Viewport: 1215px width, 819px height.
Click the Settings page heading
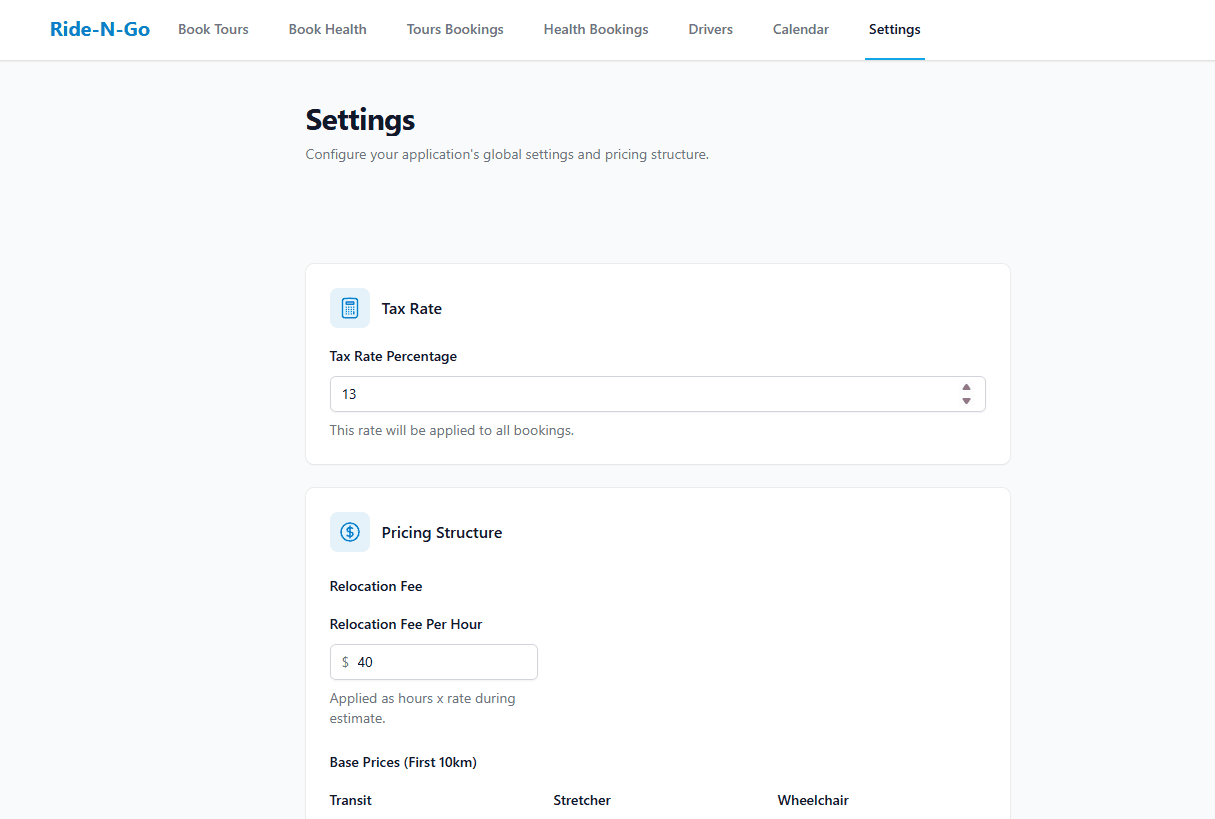[x=360, y=120]
